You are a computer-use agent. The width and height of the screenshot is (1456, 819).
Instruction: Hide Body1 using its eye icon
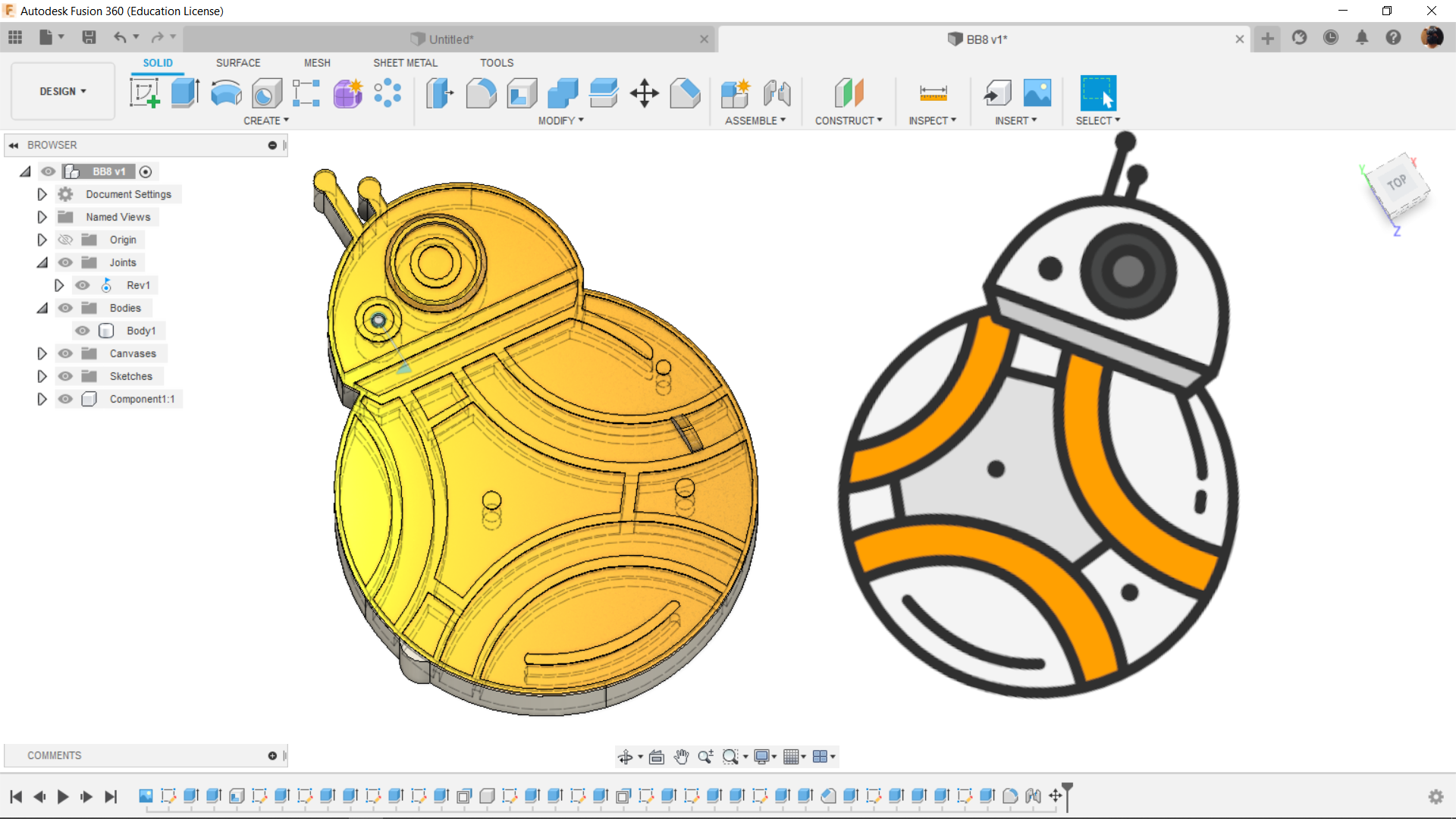83,331
